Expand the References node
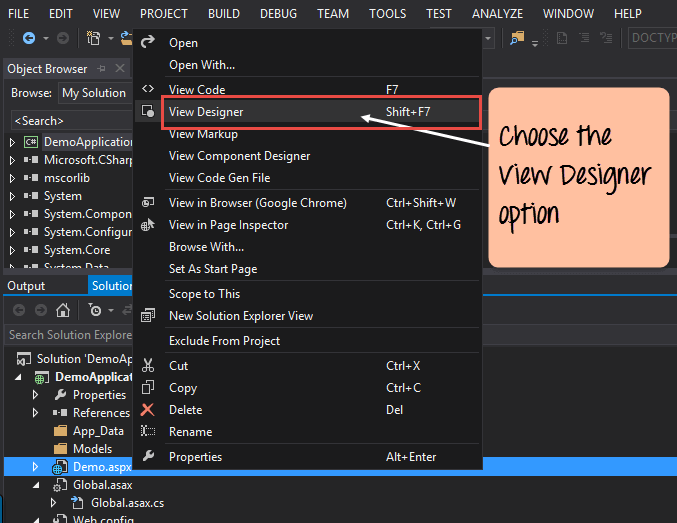Image resolution: width=677 pixels, height=523 pixels. point(37,413)
